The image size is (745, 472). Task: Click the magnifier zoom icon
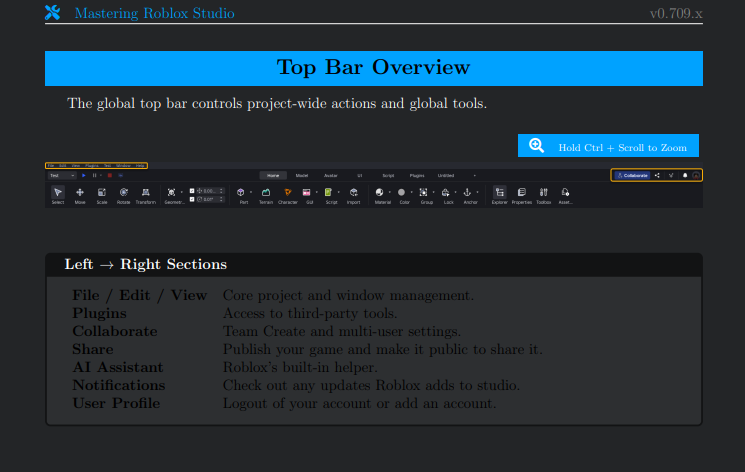(x=537, y=145)
